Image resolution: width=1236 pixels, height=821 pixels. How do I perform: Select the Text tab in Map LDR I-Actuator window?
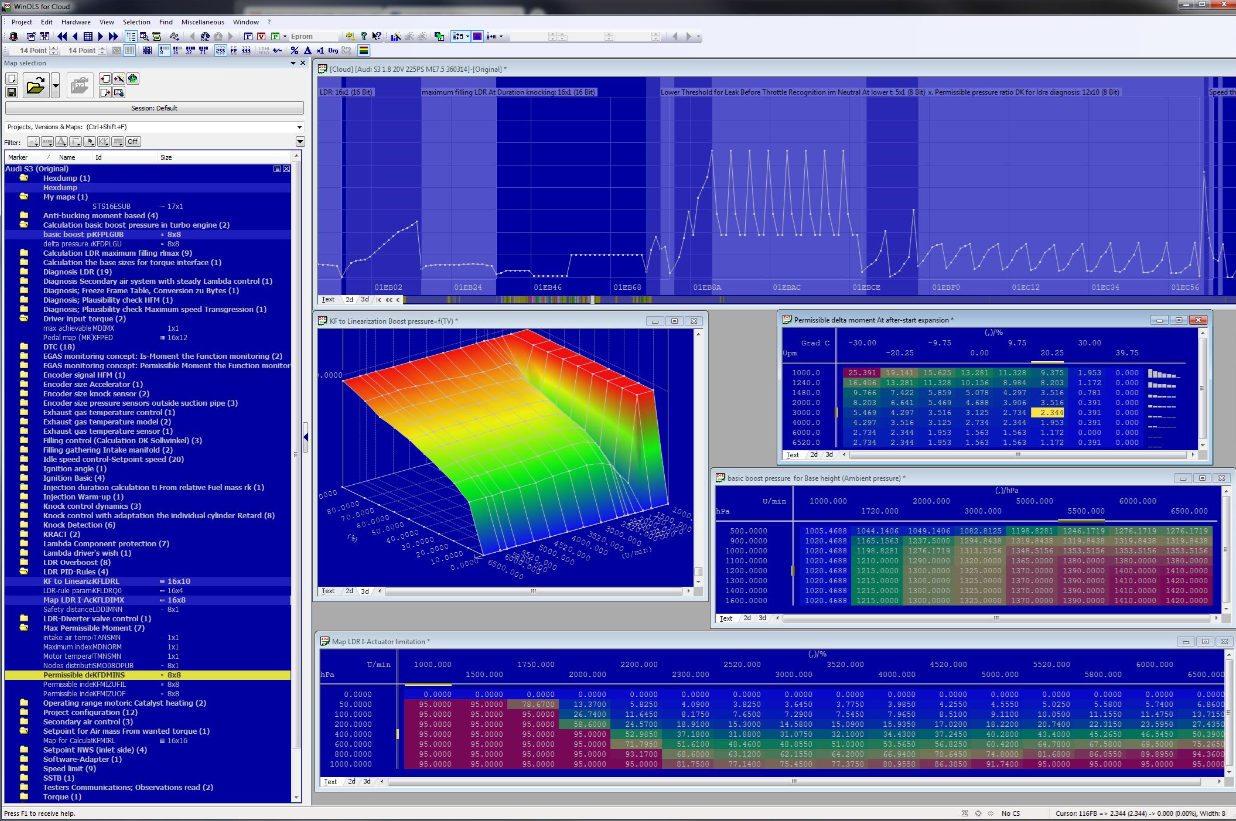(x=328, y=781)
